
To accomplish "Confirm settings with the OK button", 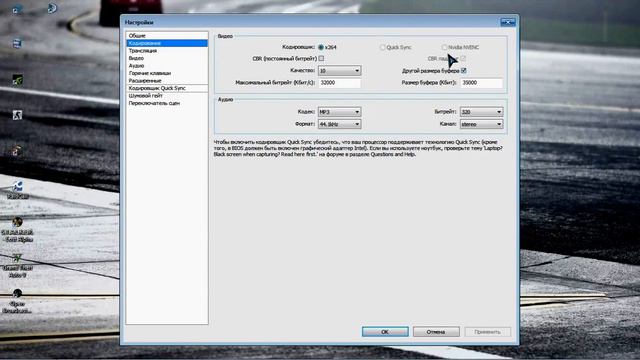I will tap(385, 332).
